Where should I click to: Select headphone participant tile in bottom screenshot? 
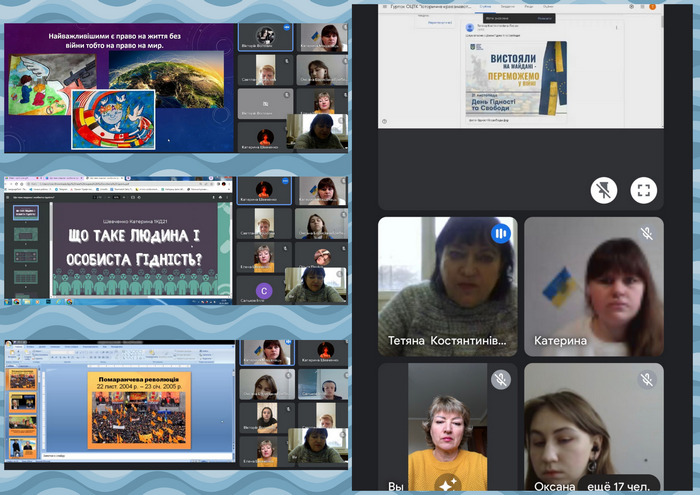(x=323, y=385)
